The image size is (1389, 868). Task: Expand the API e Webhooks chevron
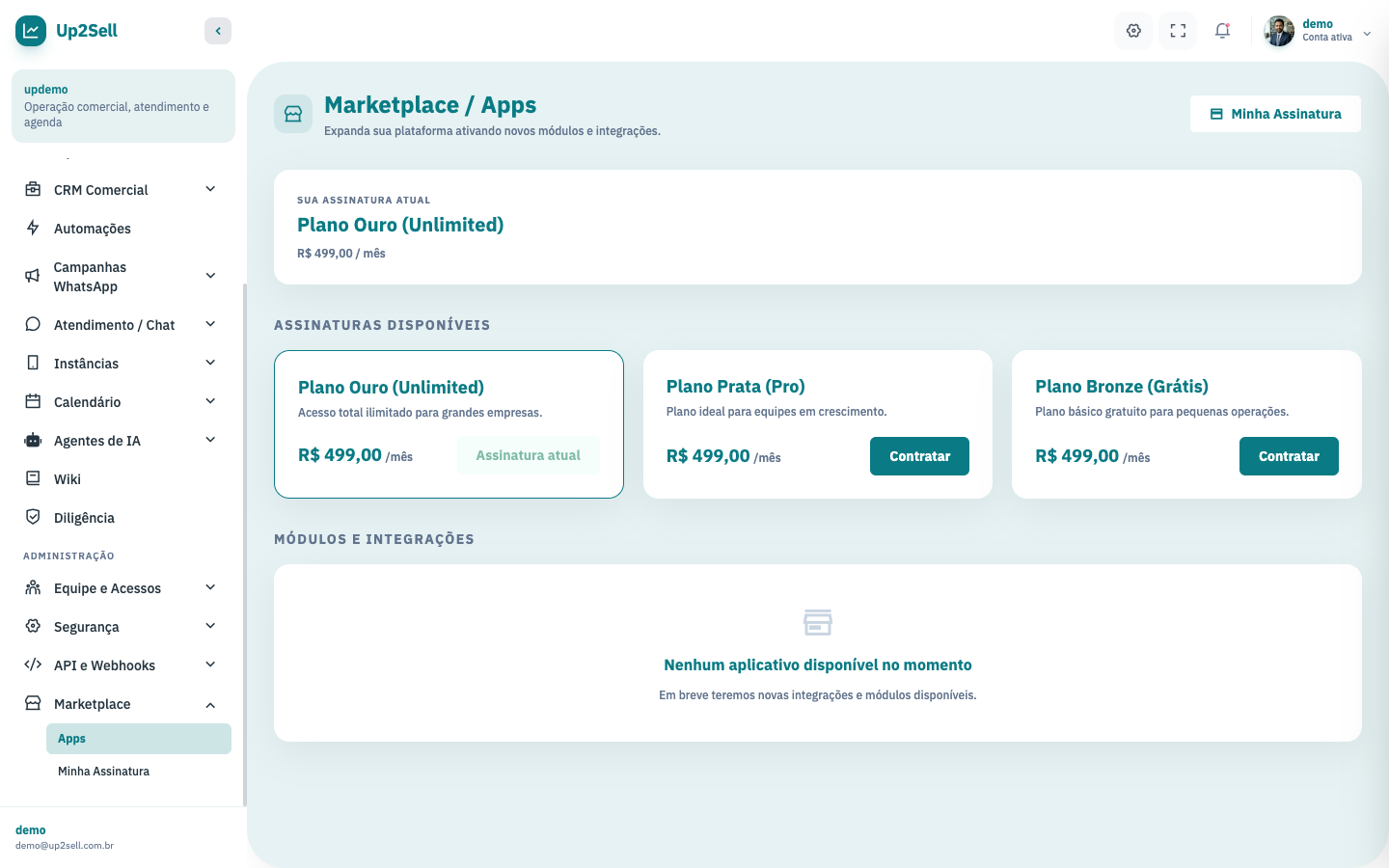(210, 665)
